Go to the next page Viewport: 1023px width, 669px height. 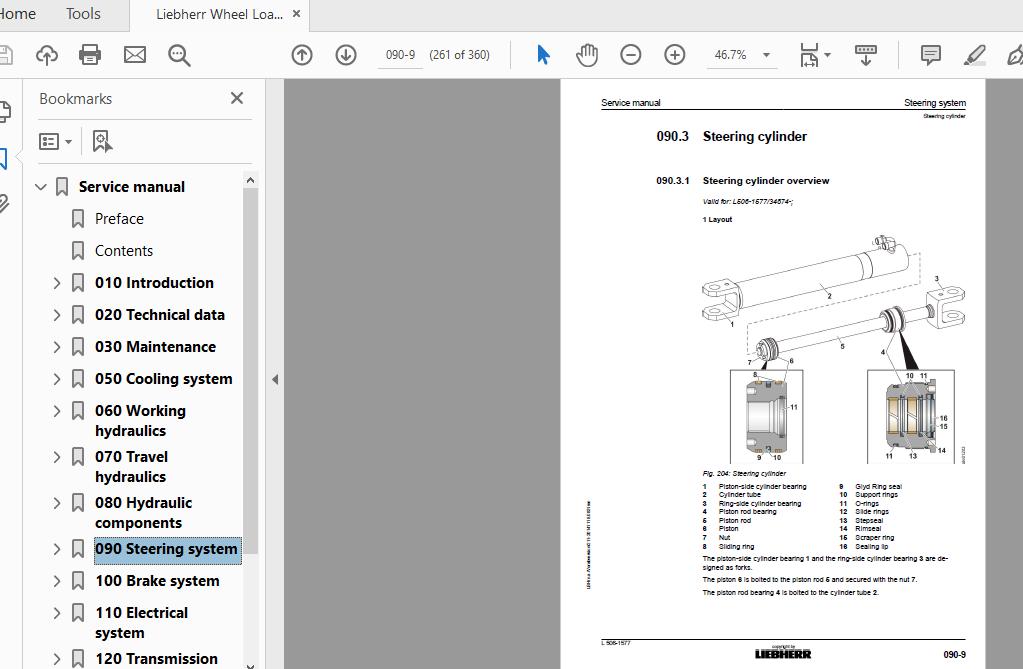345,55
